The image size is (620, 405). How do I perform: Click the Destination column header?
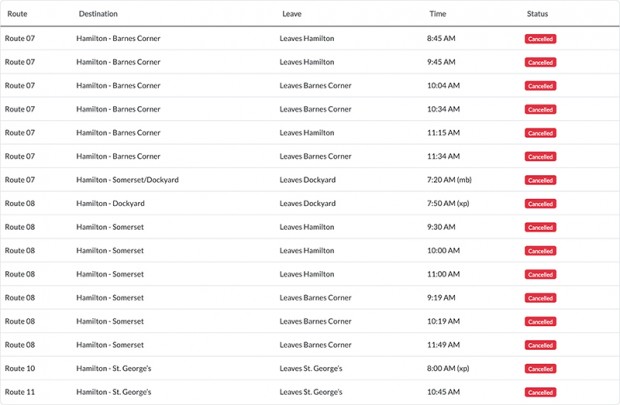98,14
